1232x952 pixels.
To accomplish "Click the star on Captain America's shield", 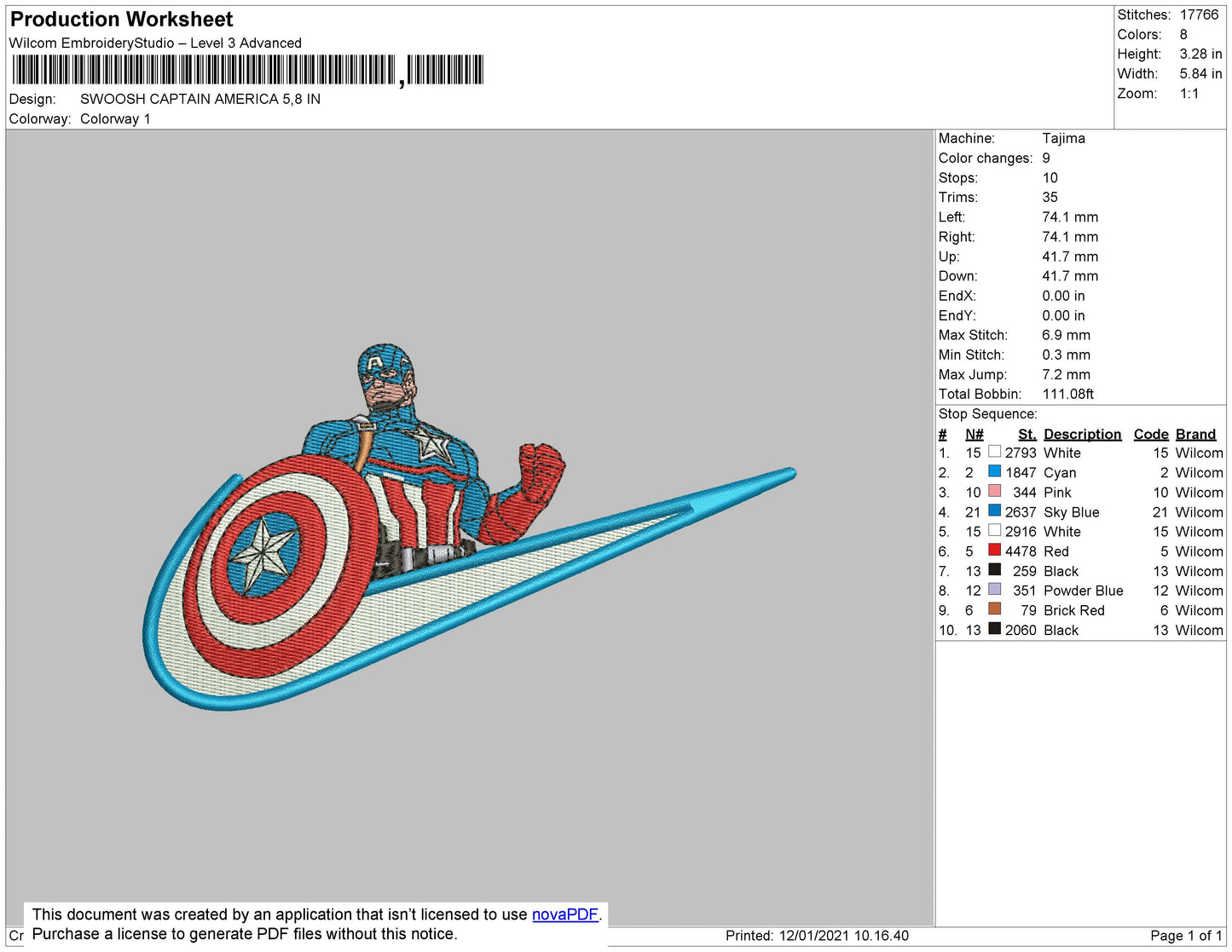I will (265, 554).
